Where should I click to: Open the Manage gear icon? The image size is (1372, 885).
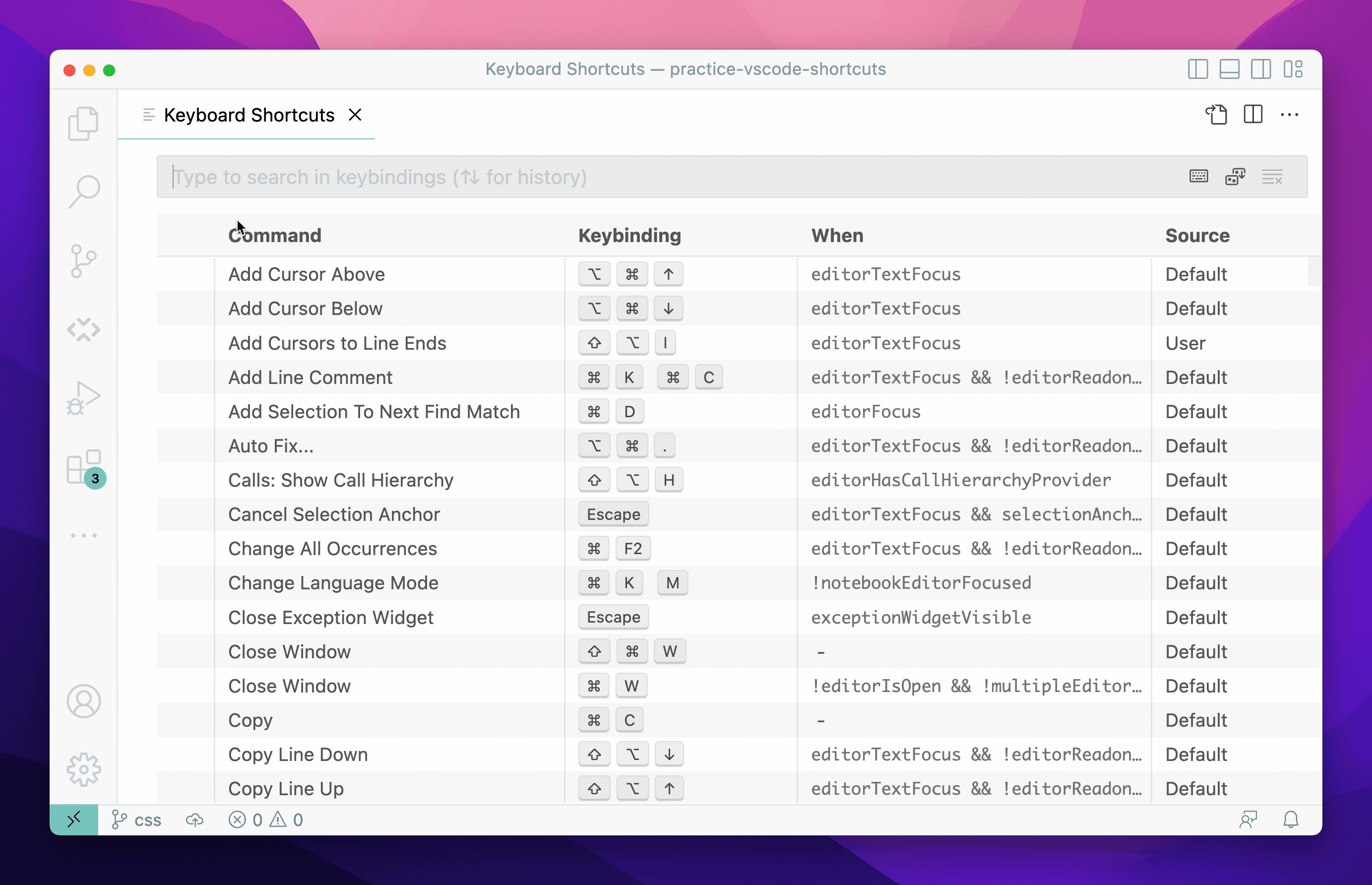click(x=84, y=769)
